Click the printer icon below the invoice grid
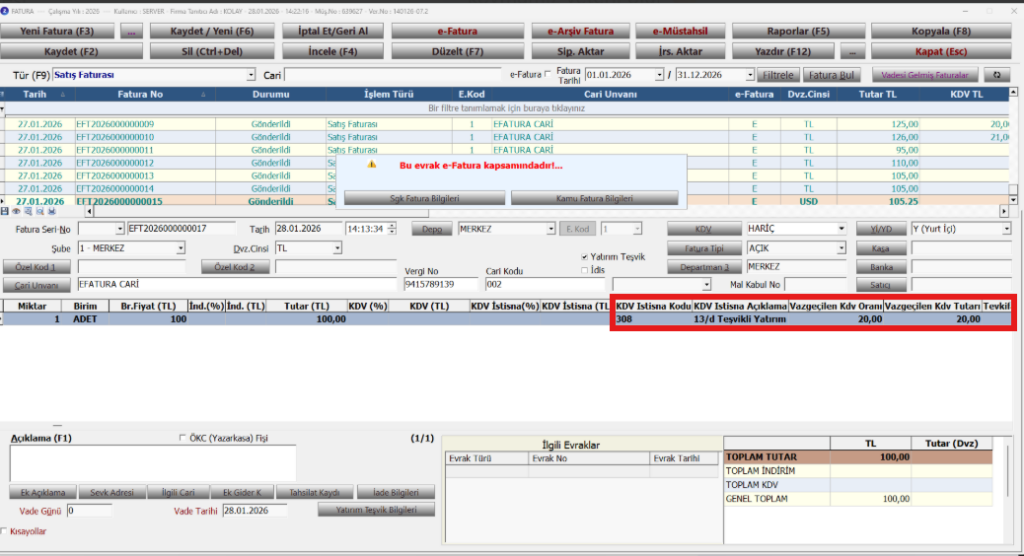The height and width of the screenshot is (556, 1024). tap(52, 211)
